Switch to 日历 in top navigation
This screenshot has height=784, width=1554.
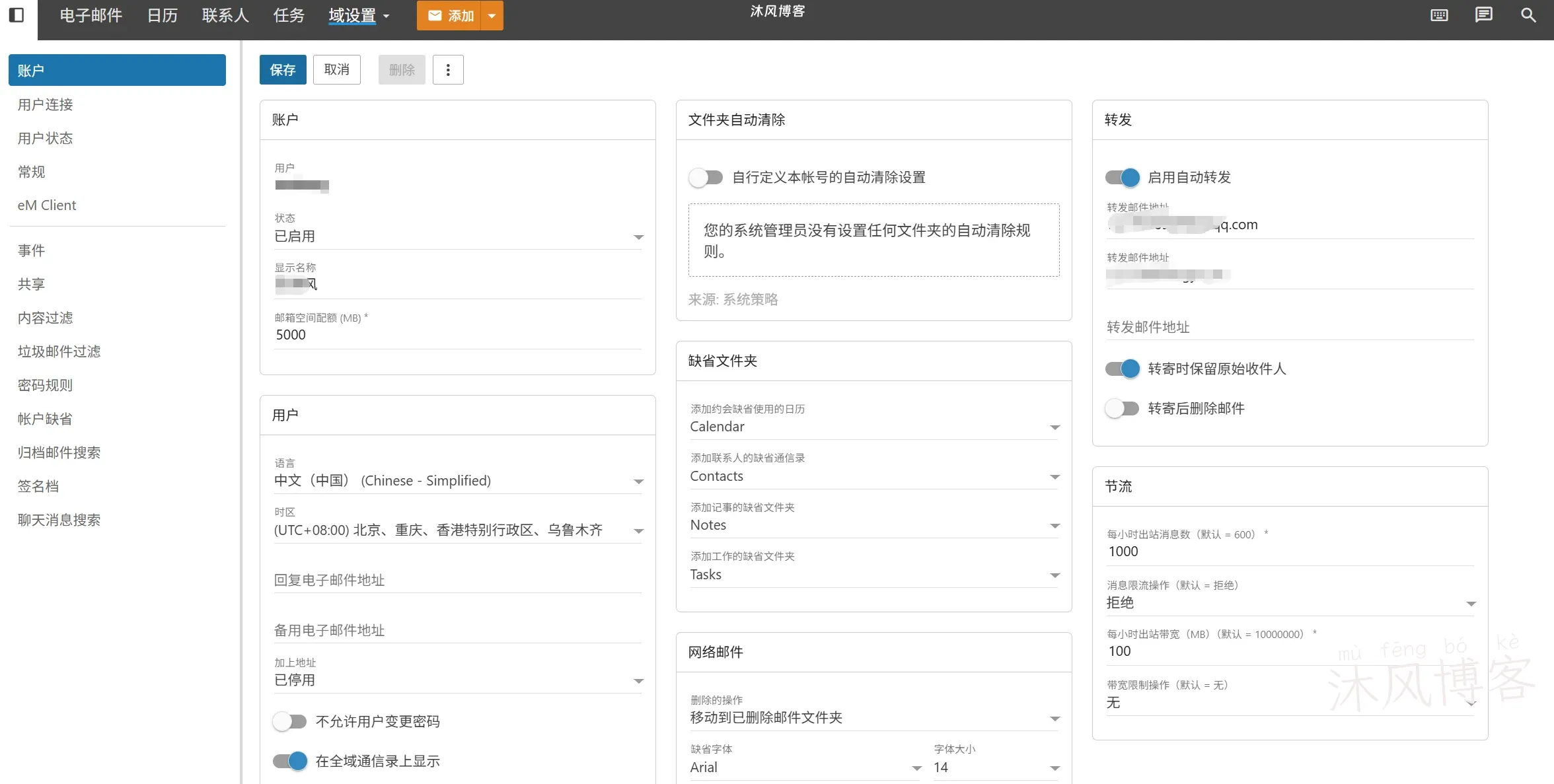163,15
